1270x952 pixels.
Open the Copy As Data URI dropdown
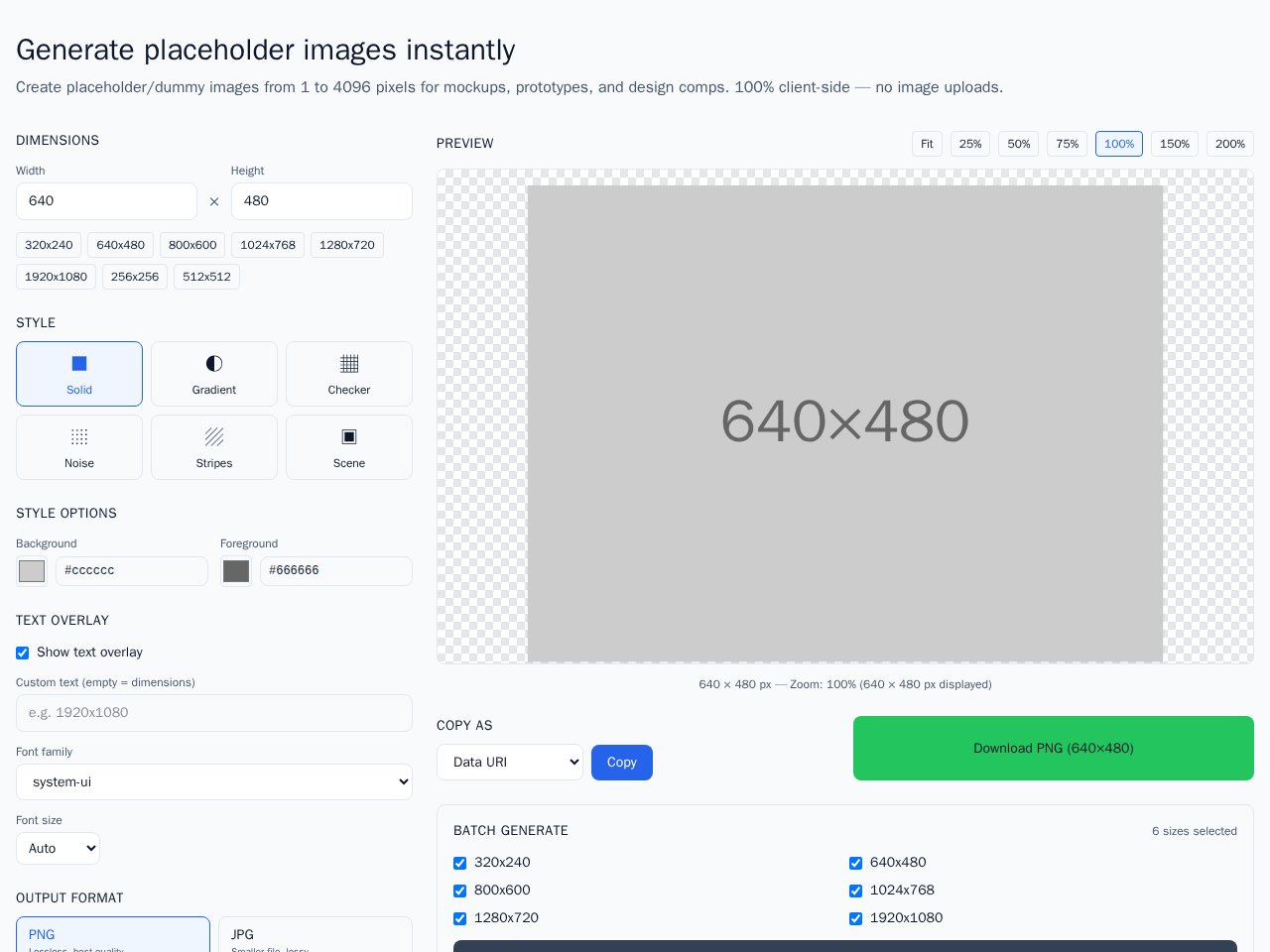(x=510, y=763)
